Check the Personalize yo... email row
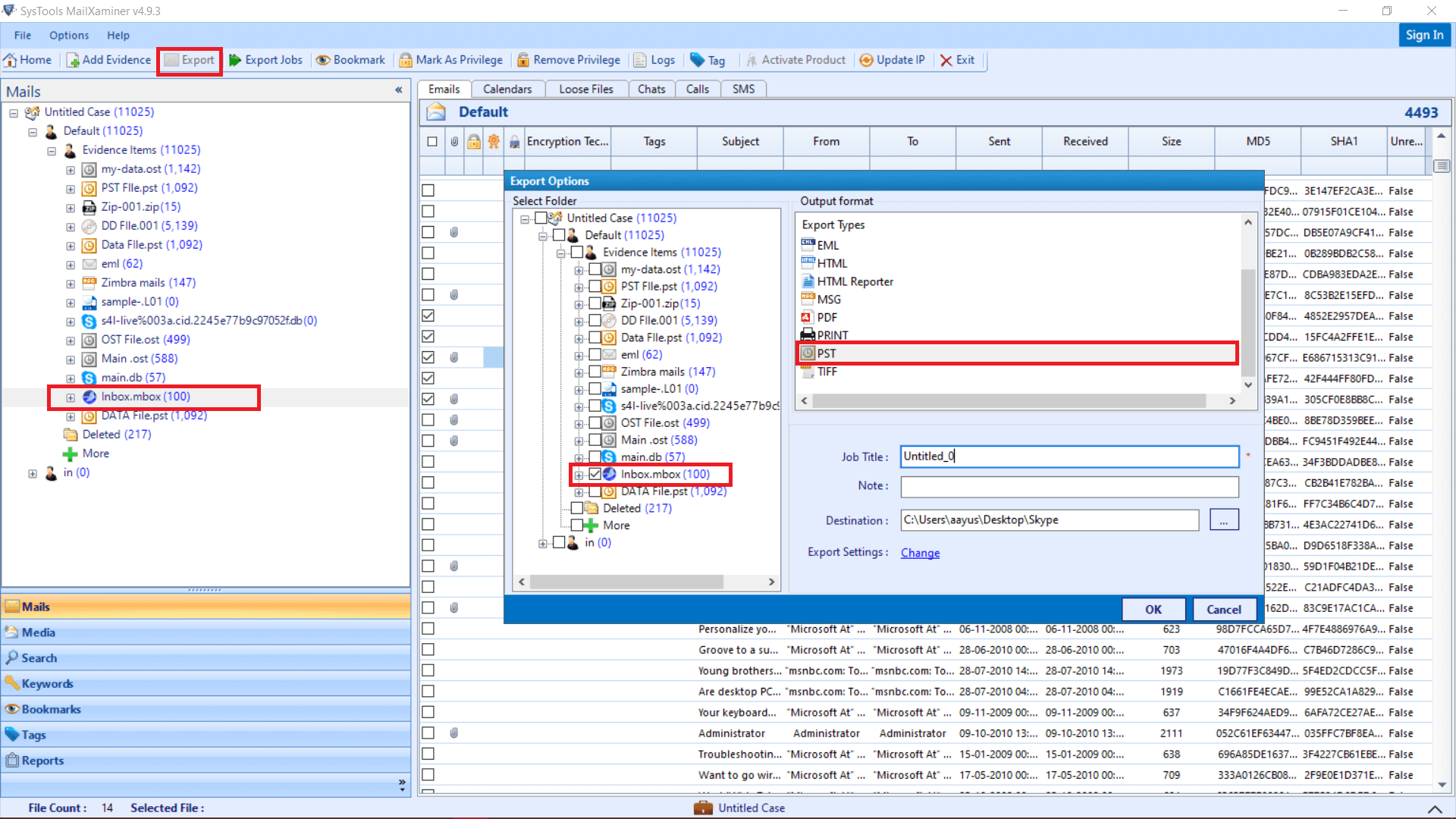Viewport: 1456px width, 819px height. pyautogui.click(x=428, y=629)
